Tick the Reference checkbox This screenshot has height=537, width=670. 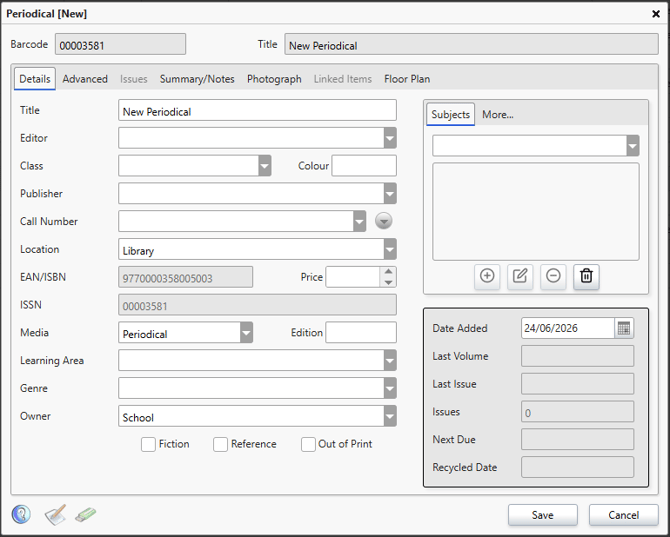click(x=220, y=444)
